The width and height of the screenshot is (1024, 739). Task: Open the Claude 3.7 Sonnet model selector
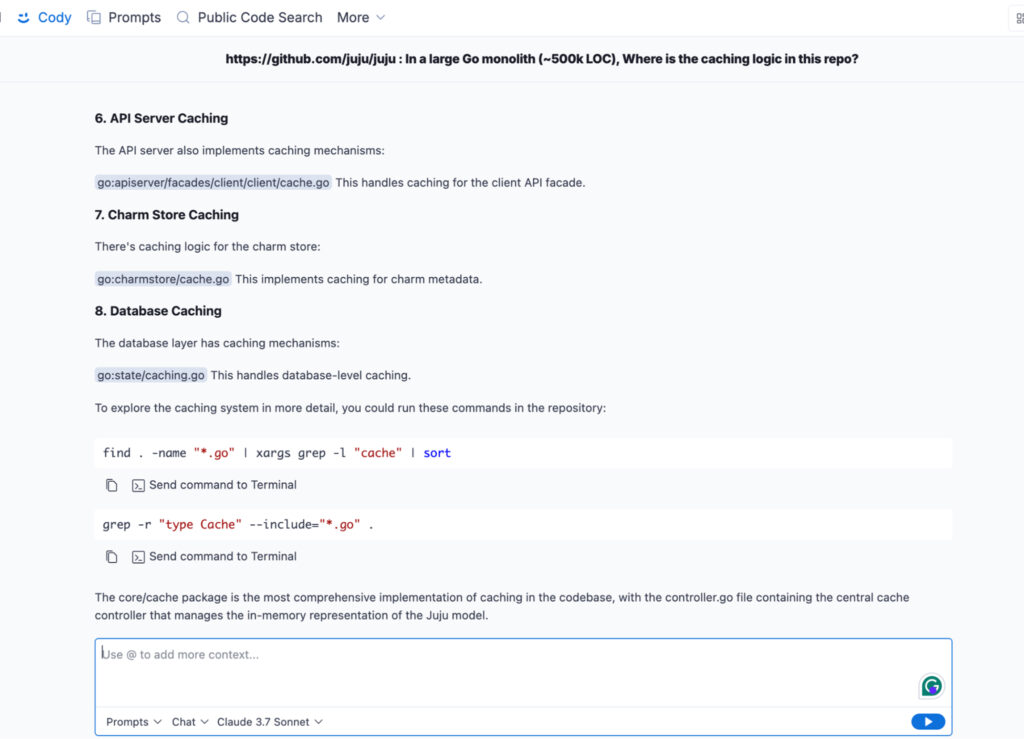click(270, 722)
